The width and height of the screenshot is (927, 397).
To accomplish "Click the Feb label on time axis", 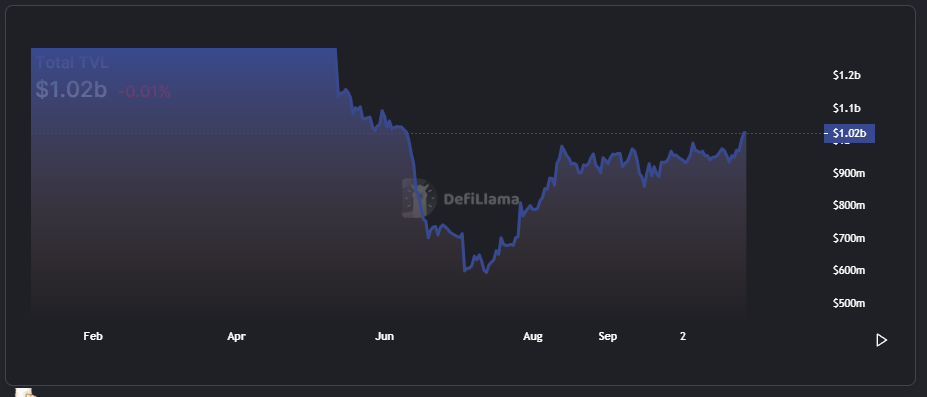I will [x=93, y=336].
